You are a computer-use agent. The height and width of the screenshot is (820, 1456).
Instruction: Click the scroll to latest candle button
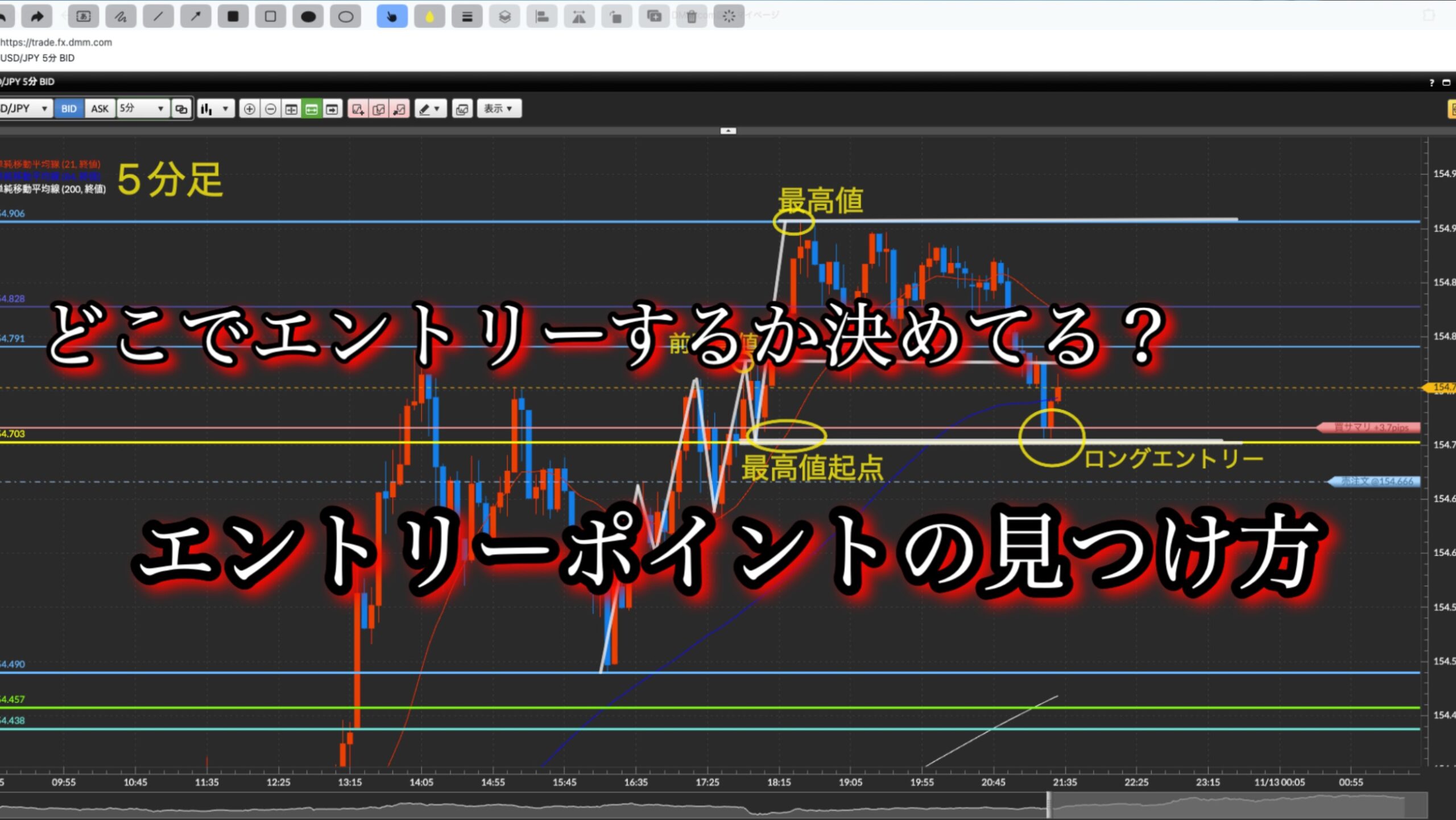332,109
